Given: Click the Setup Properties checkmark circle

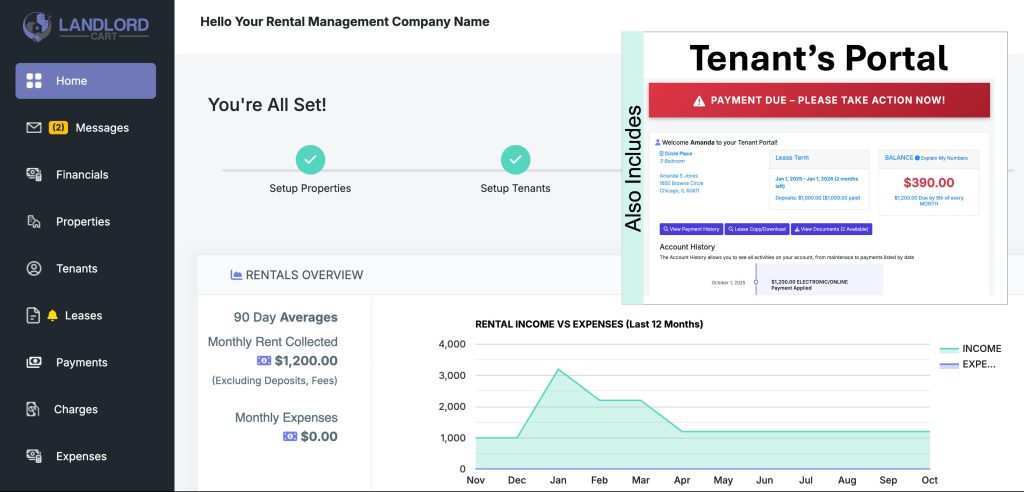Looking at the screenshot, I should click(x=310, y=159).
